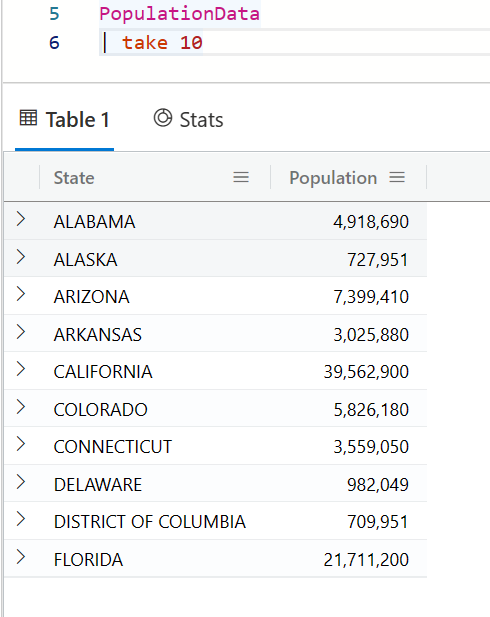Expand the ARIZONA row
This screenshot has width=490, height=617.
click(21, 294)
